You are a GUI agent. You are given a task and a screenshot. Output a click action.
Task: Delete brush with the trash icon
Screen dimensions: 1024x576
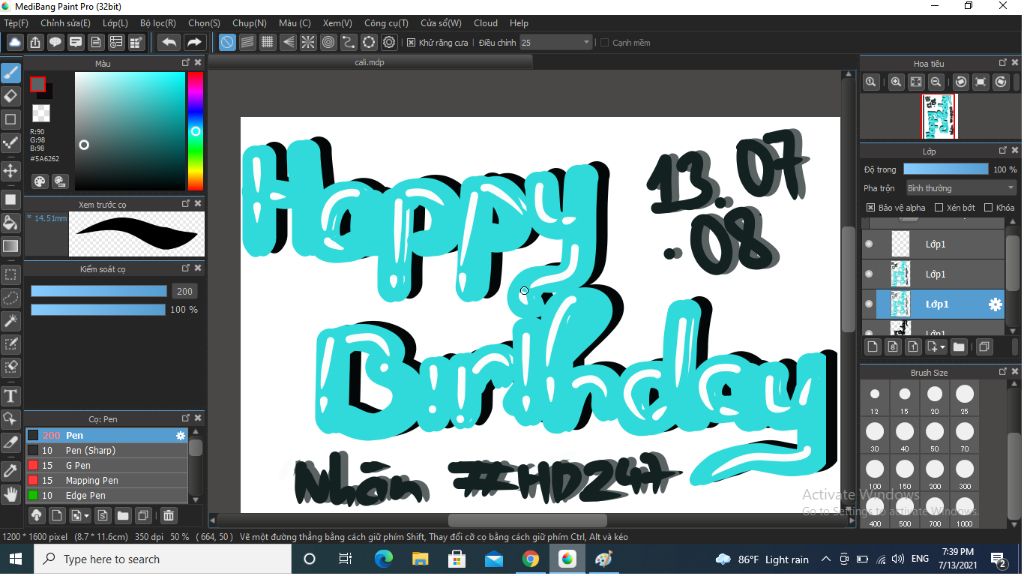pyautogui.click(x=168, y=516)
